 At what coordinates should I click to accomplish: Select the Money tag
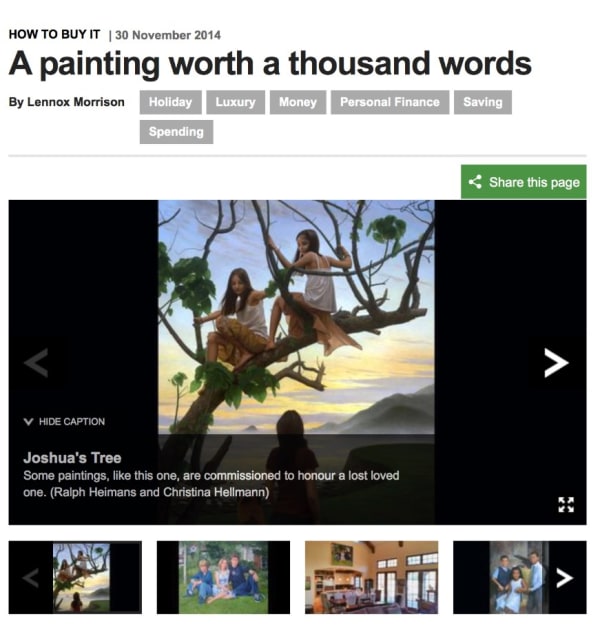click(298, 102)
